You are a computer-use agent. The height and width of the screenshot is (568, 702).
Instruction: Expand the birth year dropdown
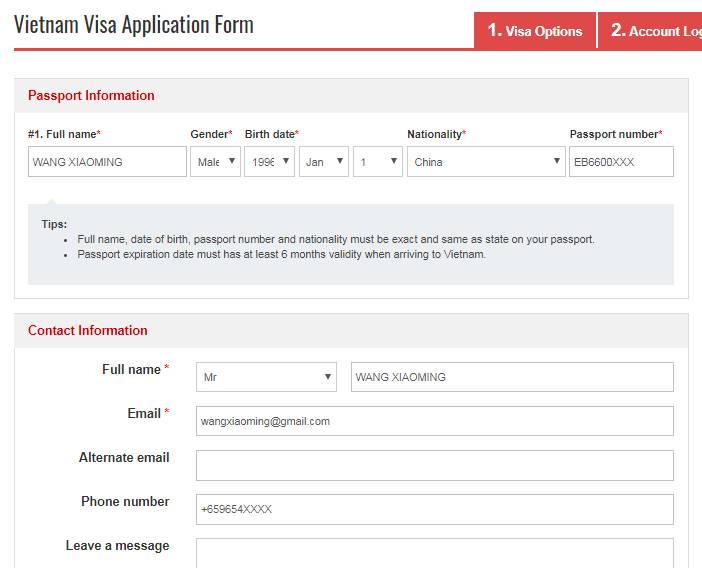coord(270,162)
